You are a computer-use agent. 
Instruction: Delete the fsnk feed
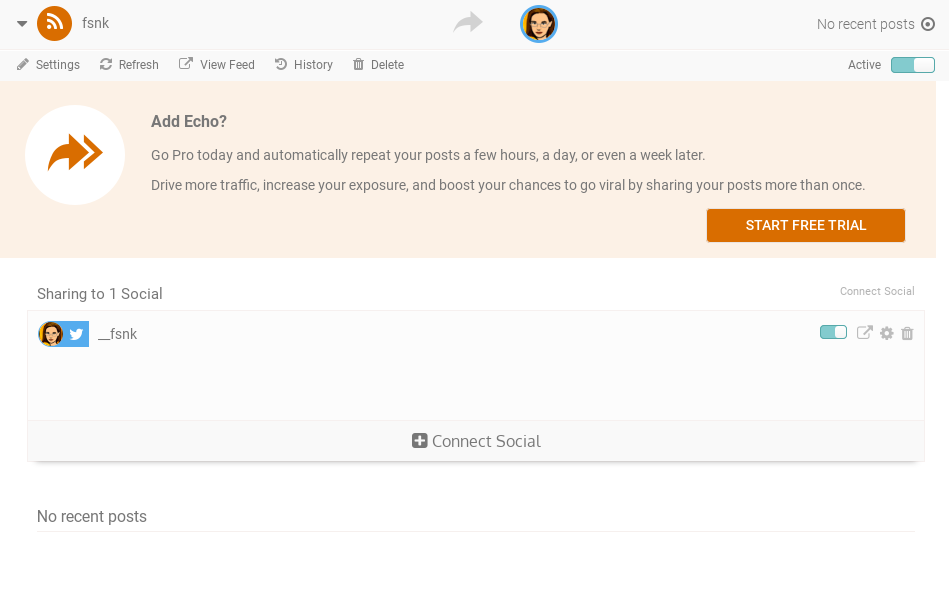[x=378, y=65]
